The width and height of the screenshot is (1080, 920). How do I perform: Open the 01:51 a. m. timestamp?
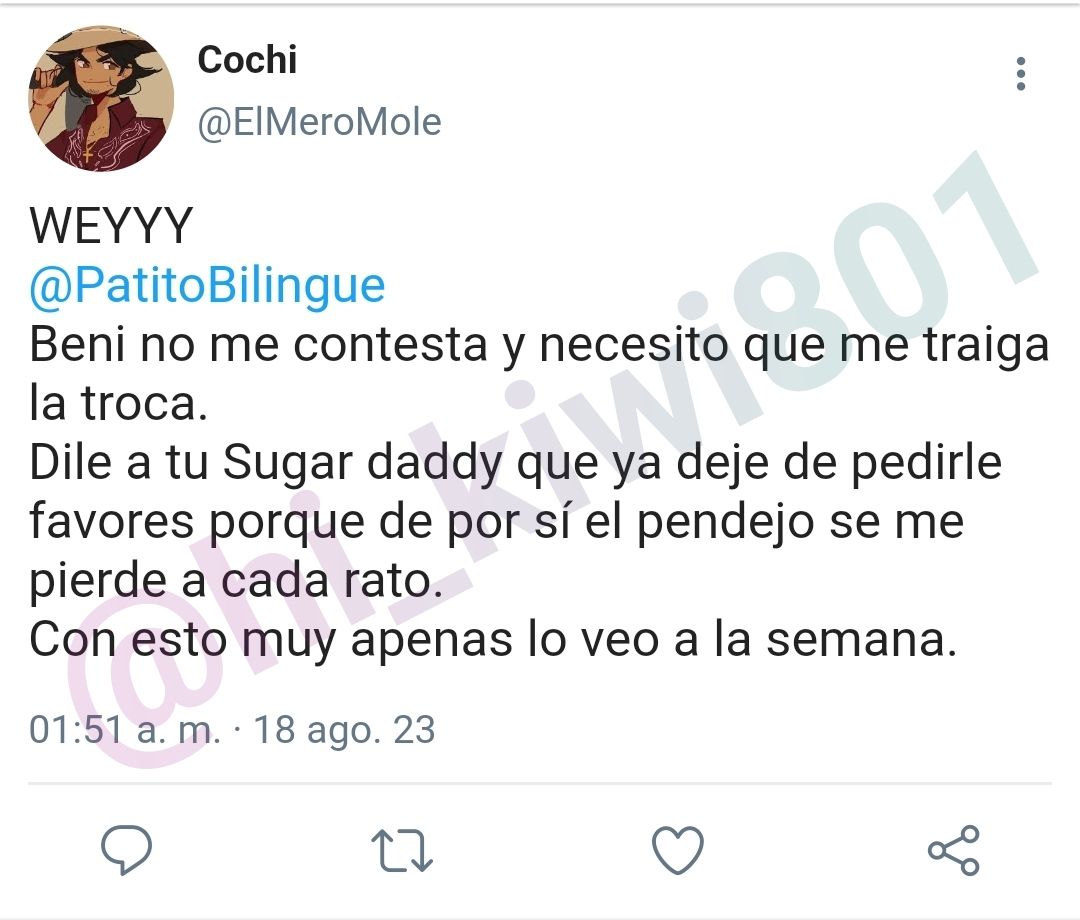pos(125,730)
